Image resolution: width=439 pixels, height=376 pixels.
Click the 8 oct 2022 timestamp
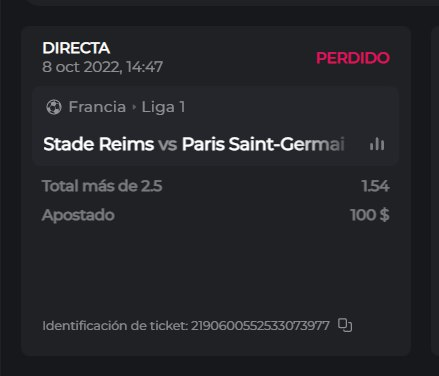pyautogui.click(x=102, y=67)
